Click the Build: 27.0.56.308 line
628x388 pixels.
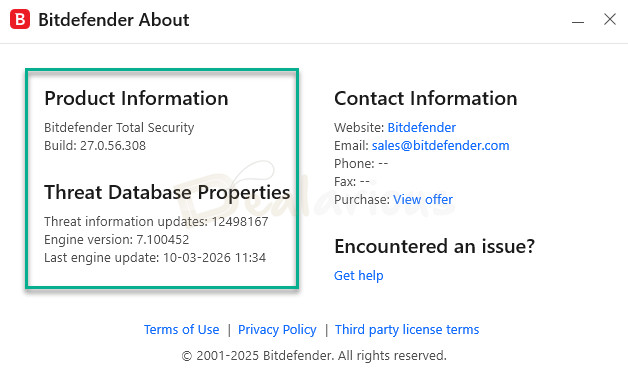coord(95,145)
